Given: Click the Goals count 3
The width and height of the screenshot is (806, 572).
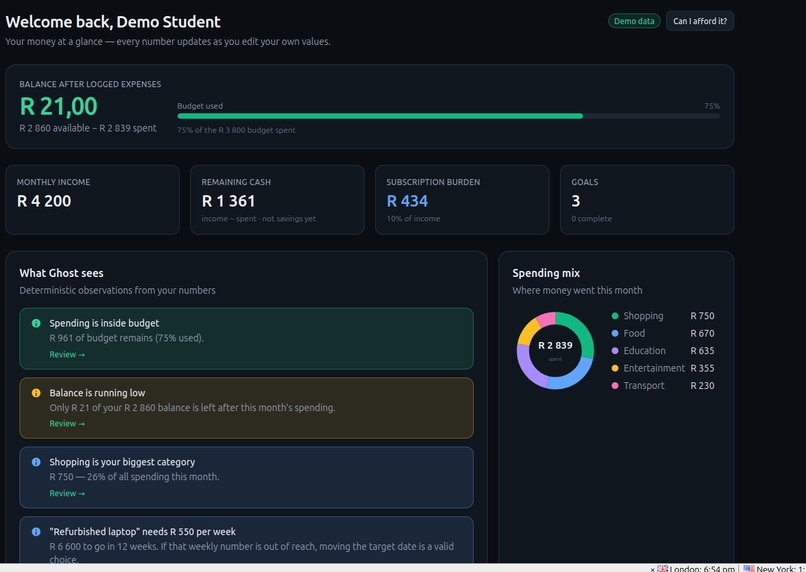Looking at the screenshot, I should tap(576, 201).
